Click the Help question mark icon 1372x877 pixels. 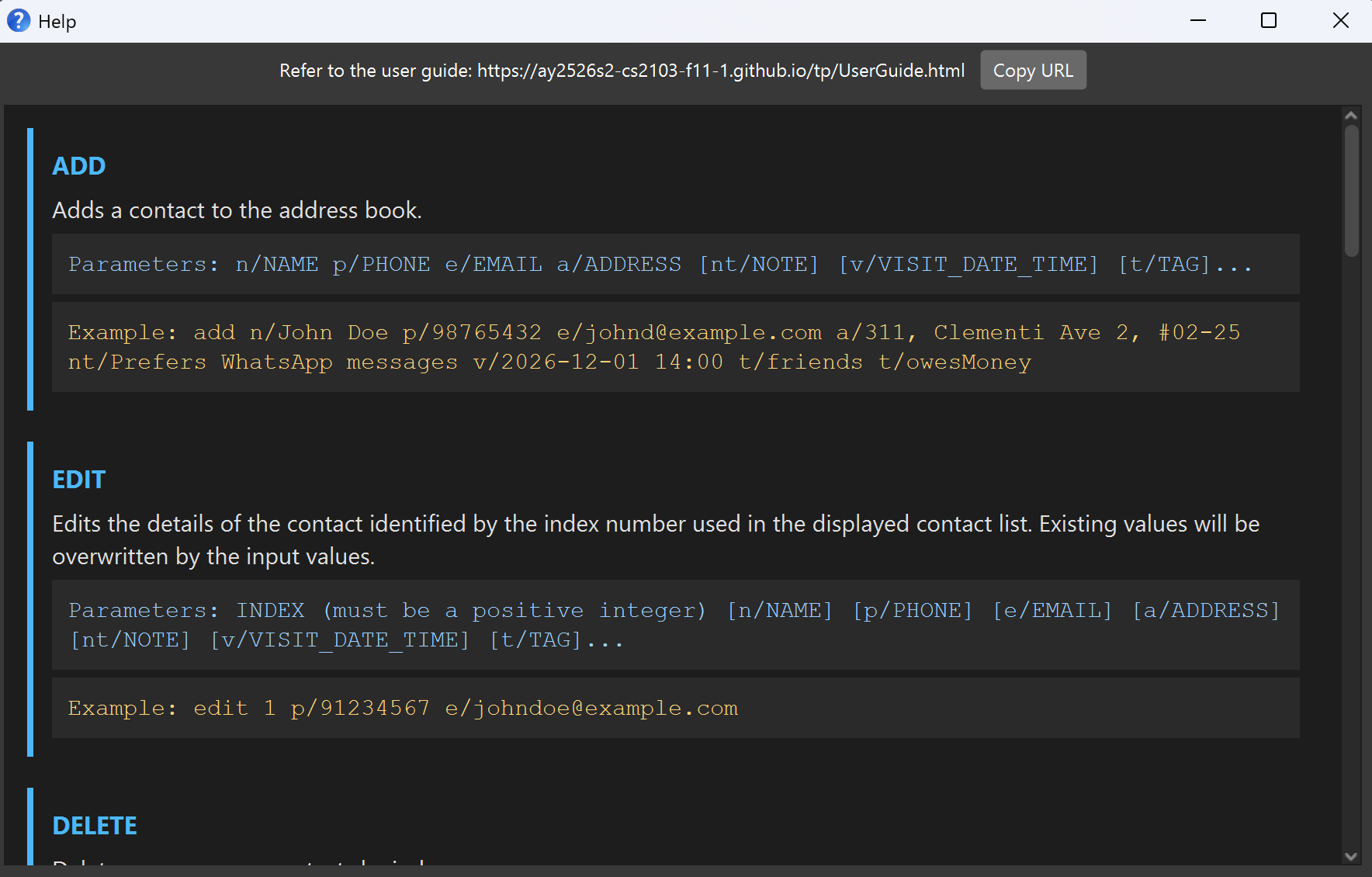19,21
